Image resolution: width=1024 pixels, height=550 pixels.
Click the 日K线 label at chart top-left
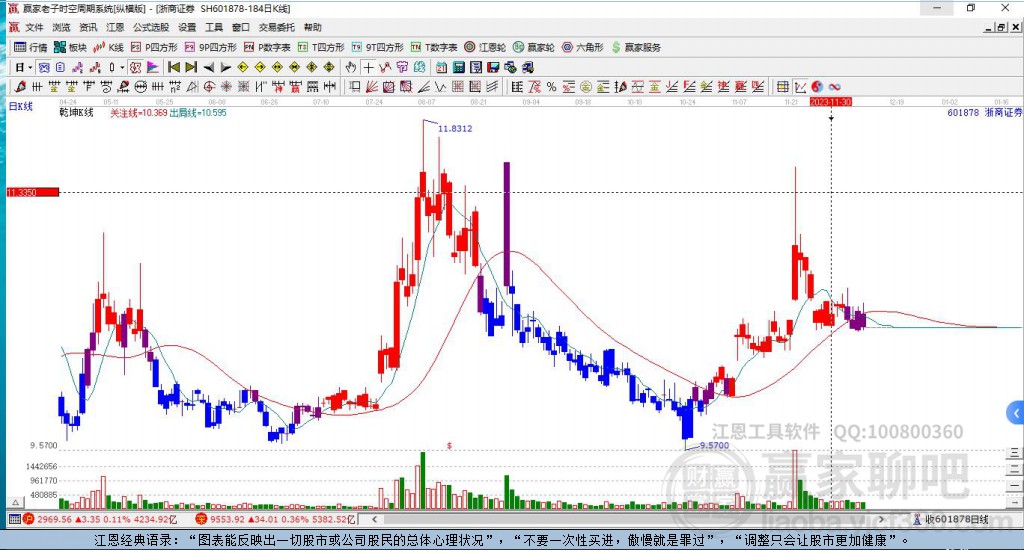(x=20, y=106)
